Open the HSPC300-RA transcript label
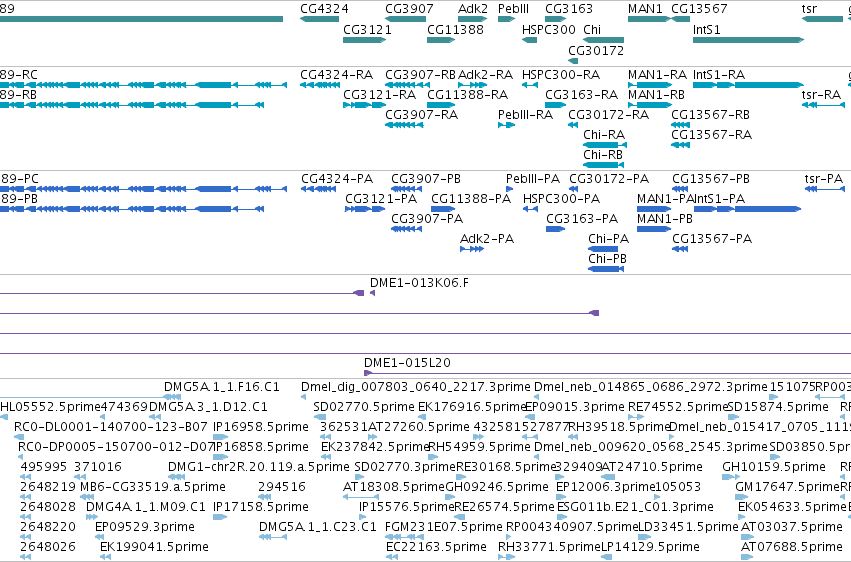Viewport: 851px width, 562px height. (x=561, y=75)
